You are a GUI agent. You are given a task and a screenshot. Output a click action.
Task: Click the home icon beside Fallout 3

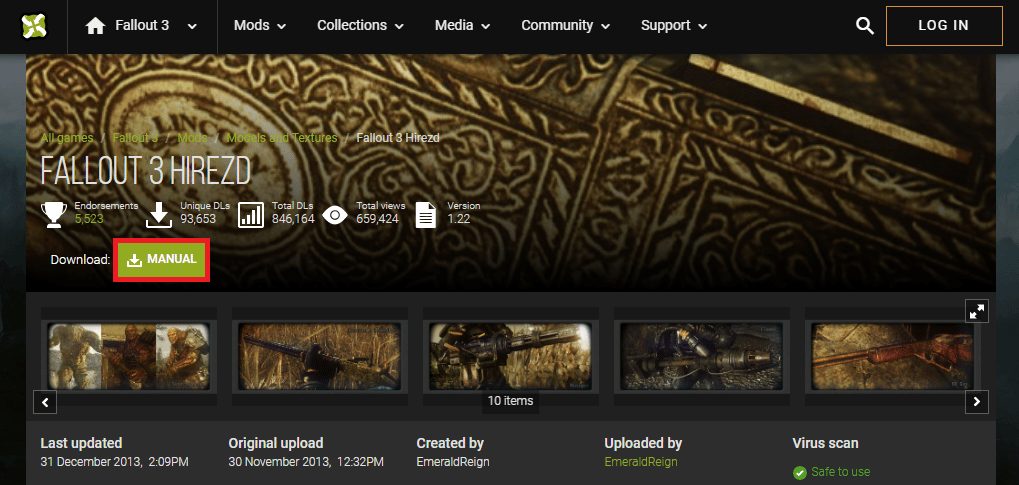(x=96, y=26)
